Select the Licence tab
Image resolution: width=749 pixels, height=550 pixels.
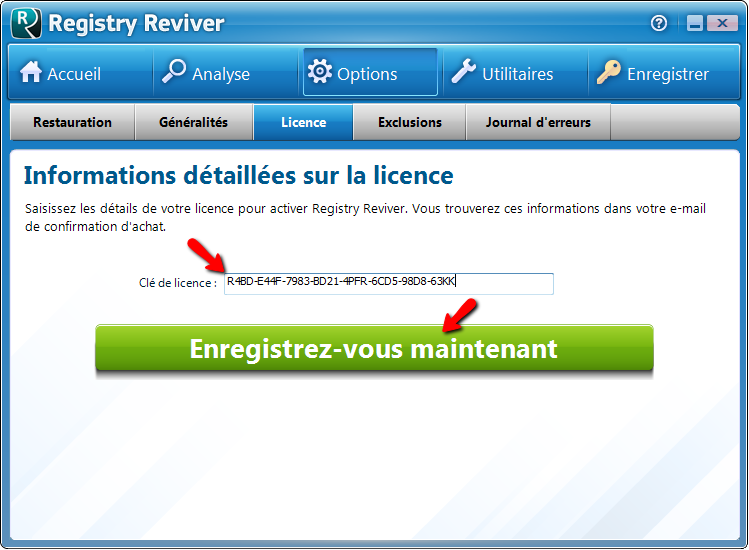(303, 122)
